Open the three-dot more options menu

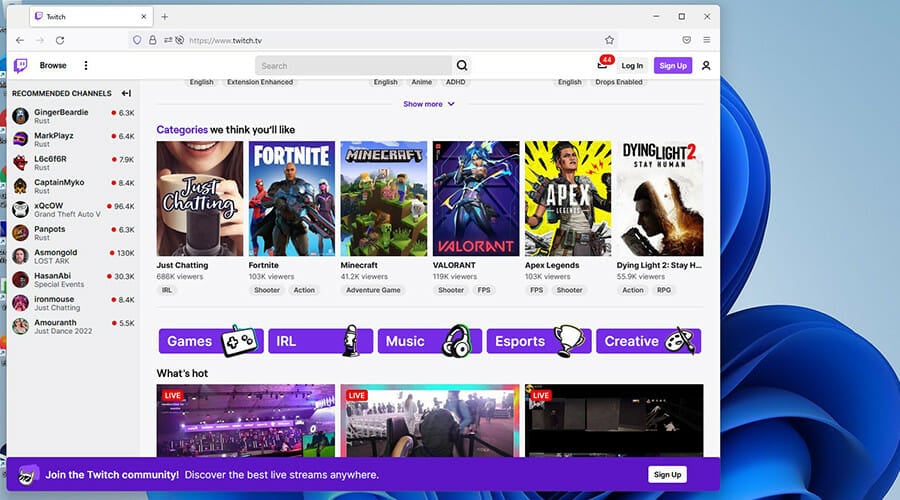click(86, 66)
